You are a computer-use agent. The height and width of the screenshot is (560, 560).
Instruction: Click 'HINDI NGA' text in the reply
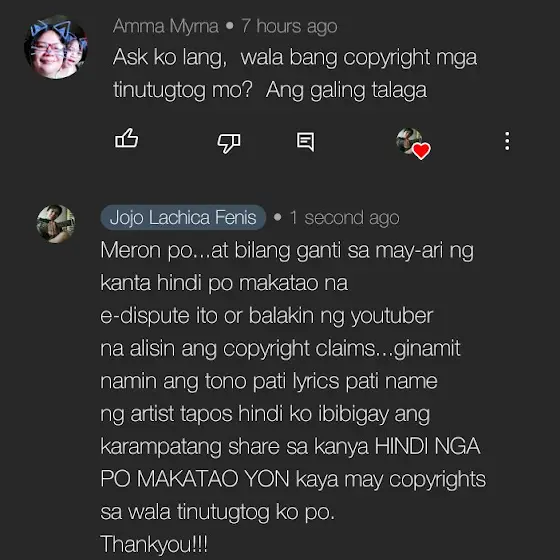point(428,446)
